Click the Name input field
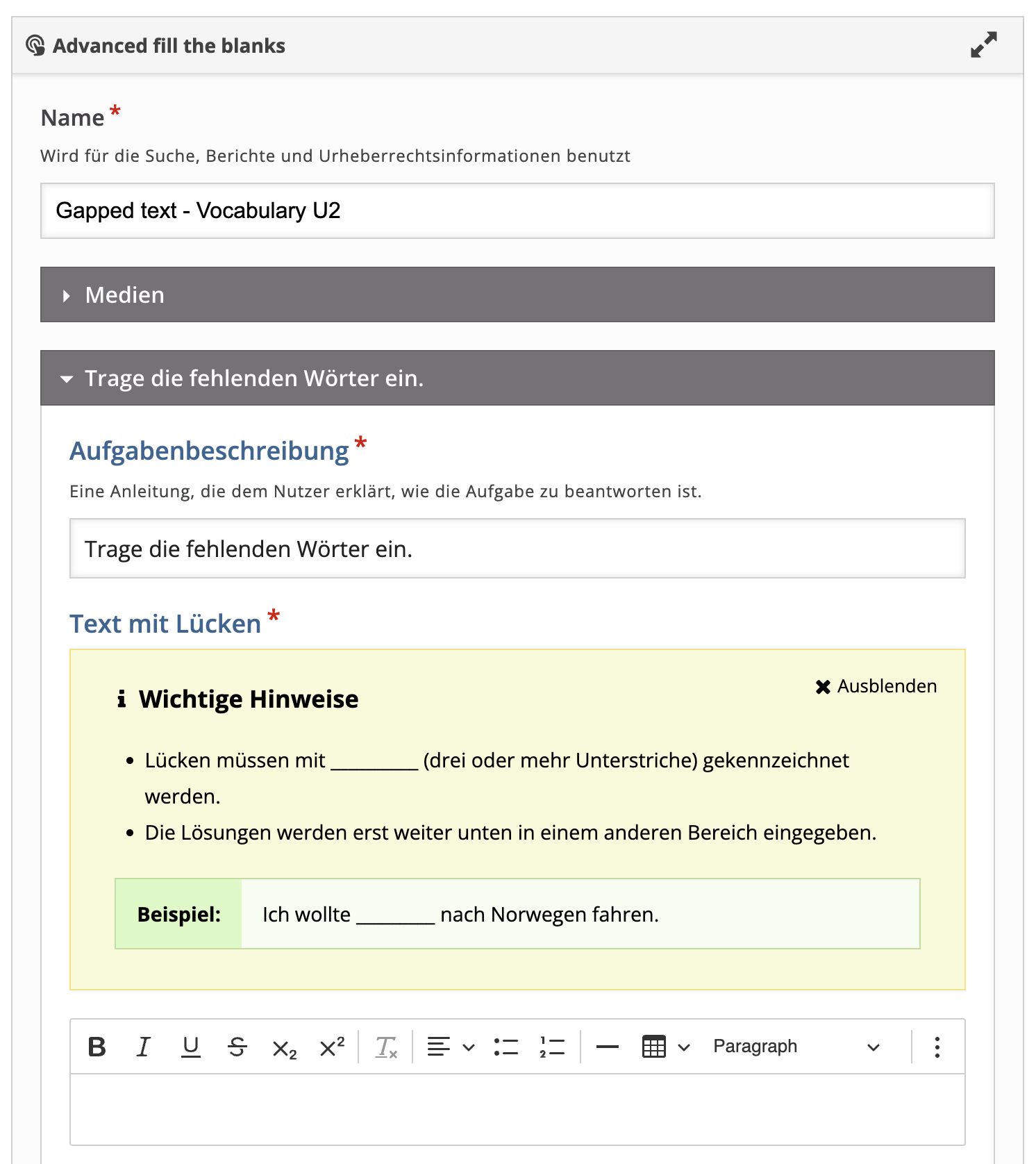 click(x=517, y=210)
